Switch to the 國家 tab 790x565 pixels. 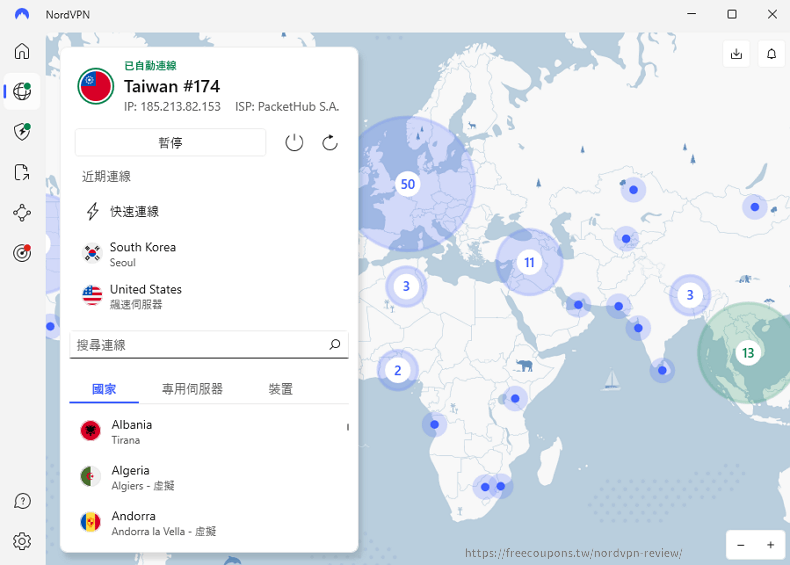point(104,389)
